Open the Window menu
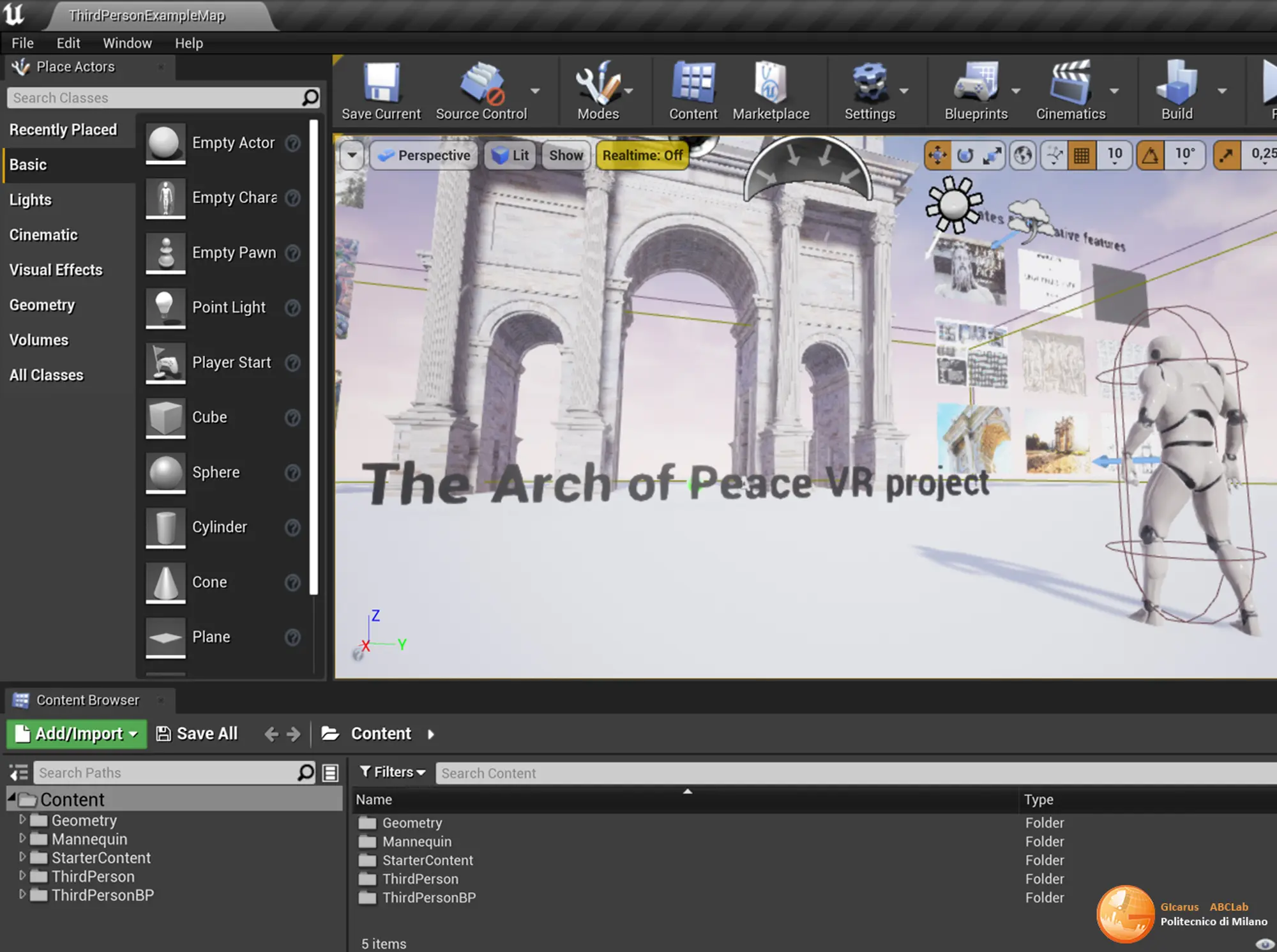1277x952 pixels. pyautogui.click(x=127, y=43)
